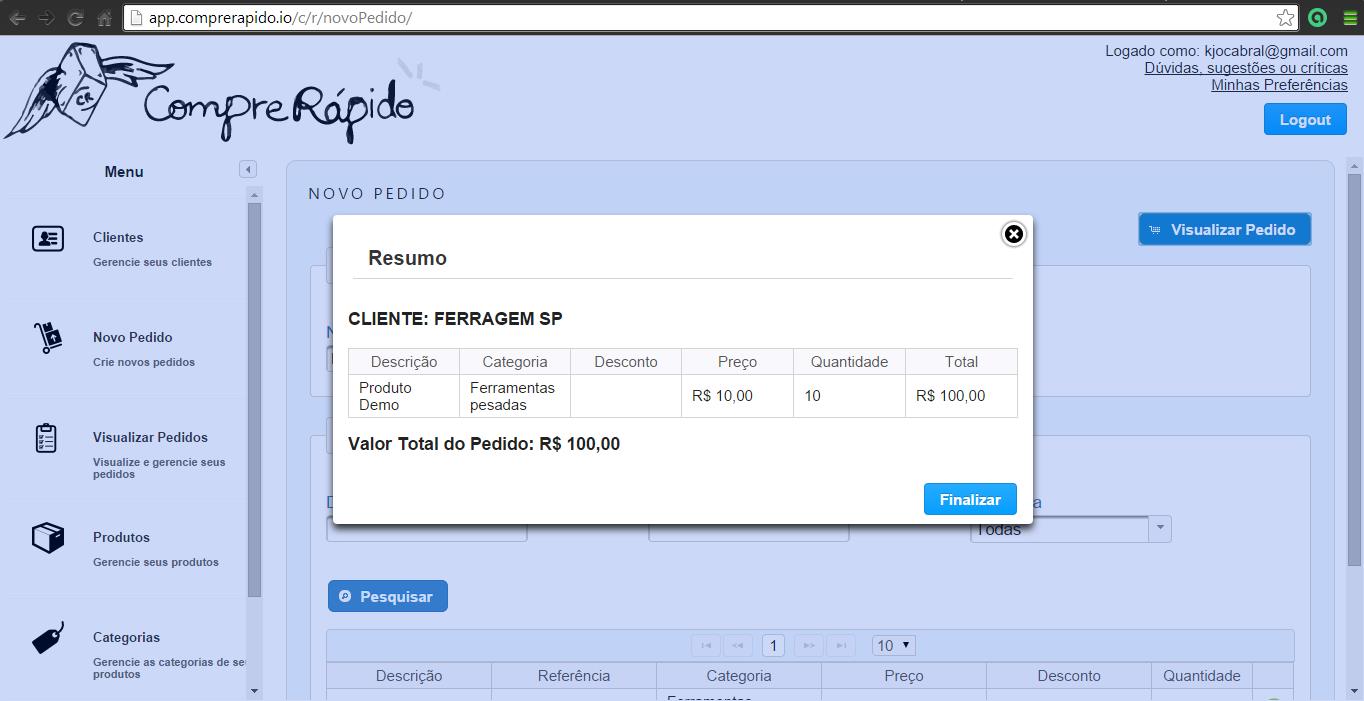1364x701 pixels.
Task: Open the rows-per-page dropdown showing 10
Action: pos(893,646)
